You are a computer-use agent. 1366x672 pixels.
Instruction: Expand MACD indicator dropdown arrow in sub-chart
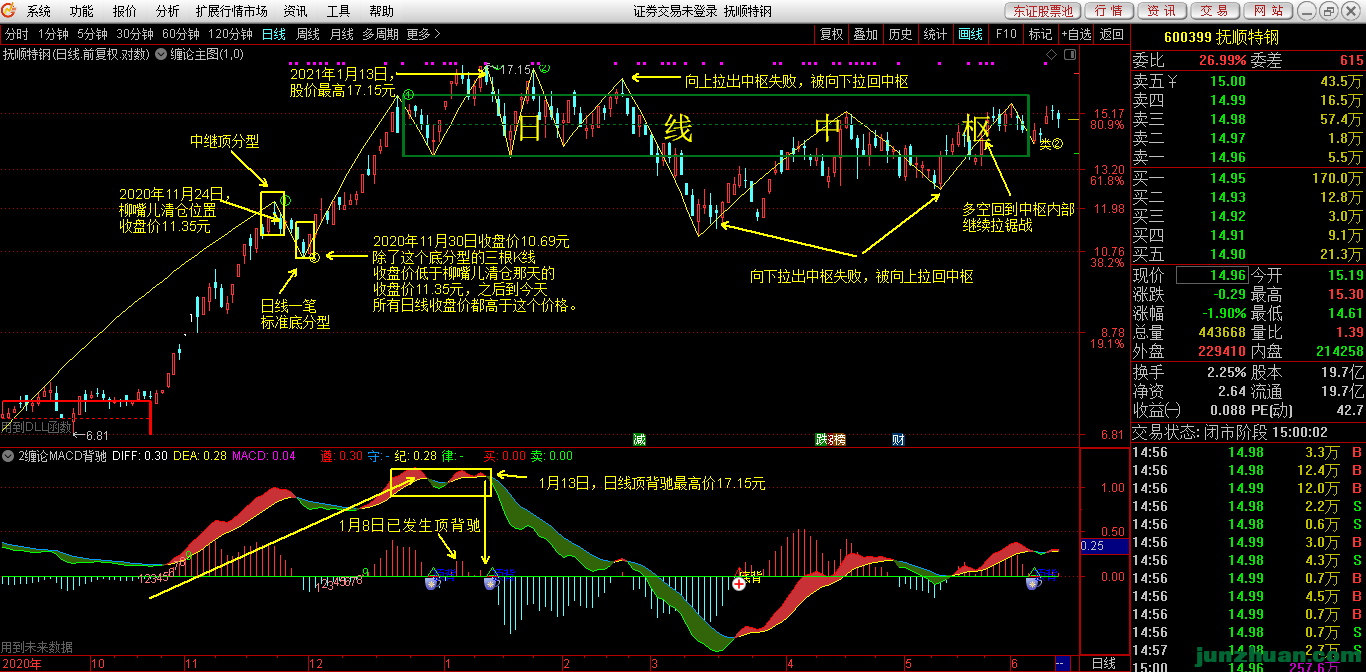point(9,456)
